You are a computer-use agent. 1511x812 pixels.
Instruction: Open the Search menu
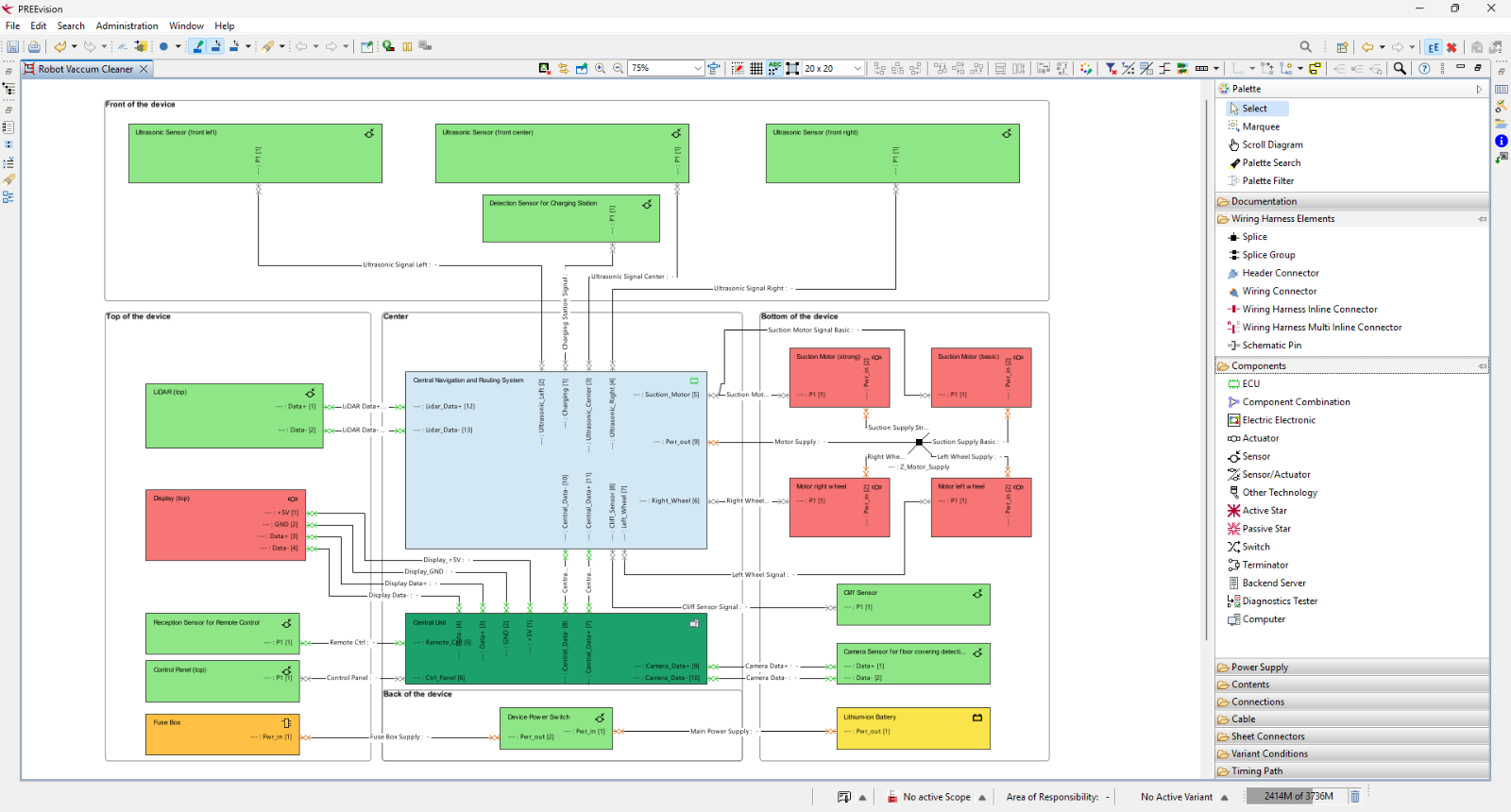pyautogui.click(x=71, y=25)
